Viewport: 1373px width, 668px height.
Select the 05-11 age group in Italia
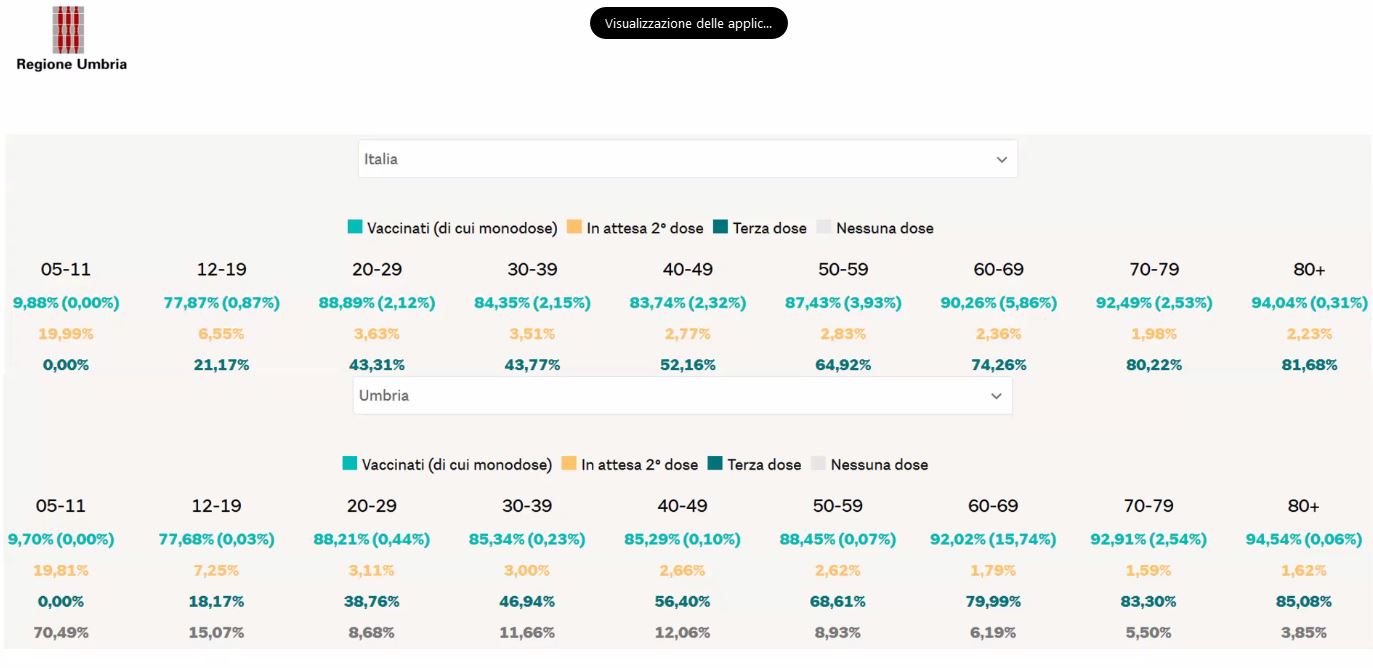coord(66,270)
